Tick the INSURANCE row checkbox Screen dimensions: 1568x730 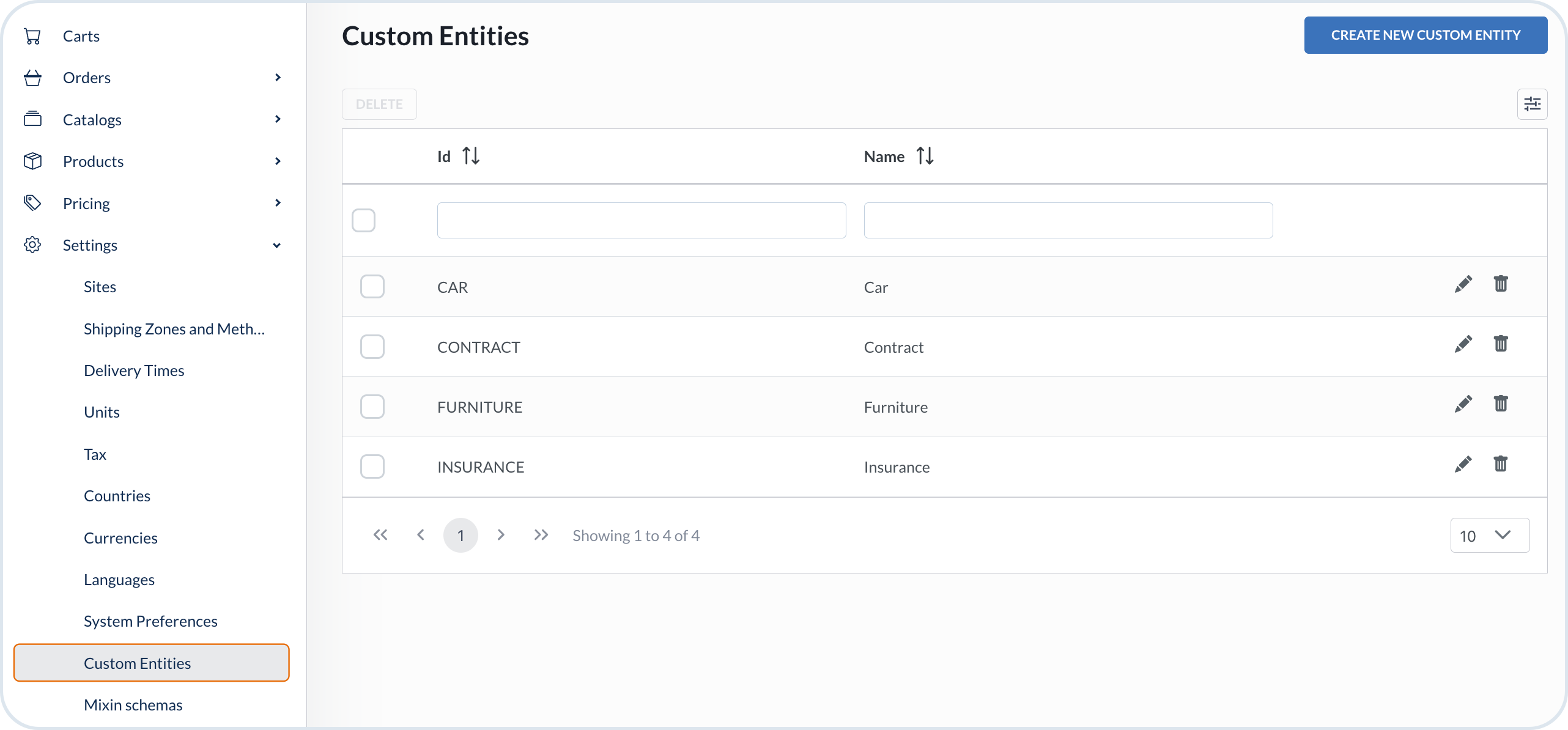pyautogui.click(x=372, y=466)
